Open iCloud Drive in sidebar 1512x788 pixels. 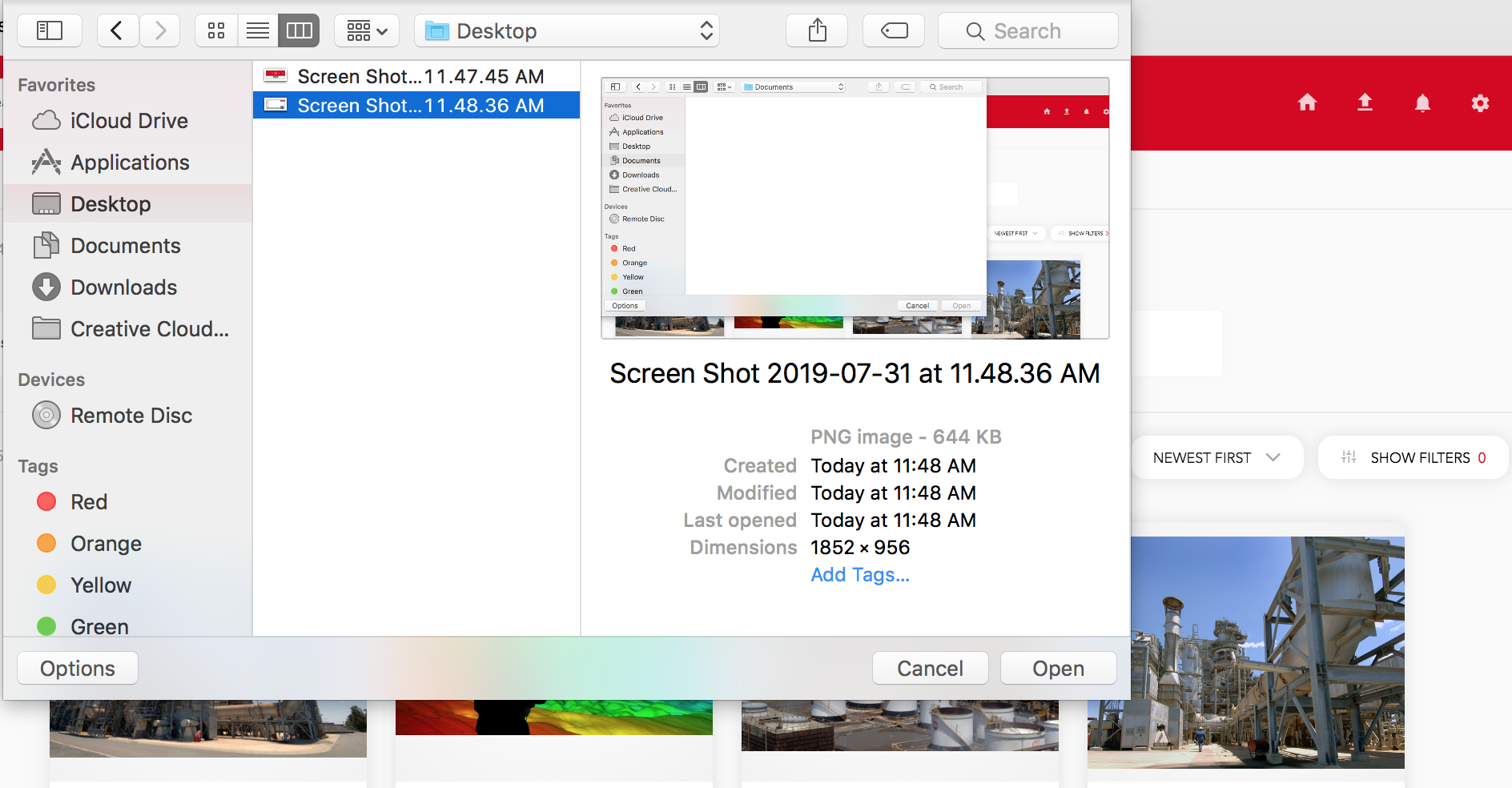click(x=128, y=121)
